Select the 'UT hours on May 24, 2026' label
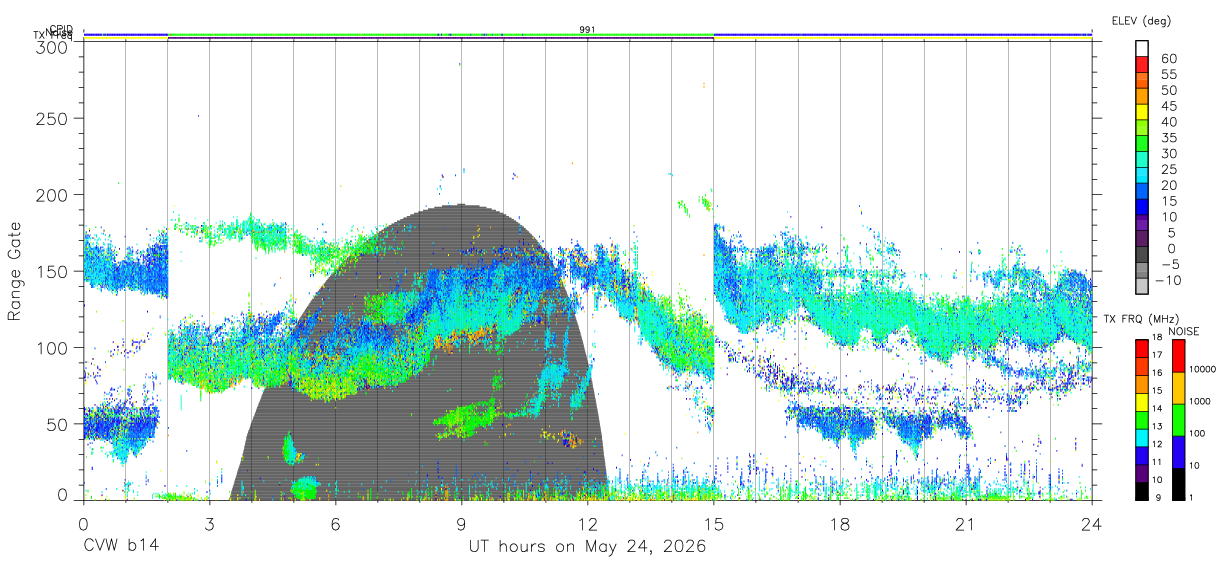 [587, 547]
